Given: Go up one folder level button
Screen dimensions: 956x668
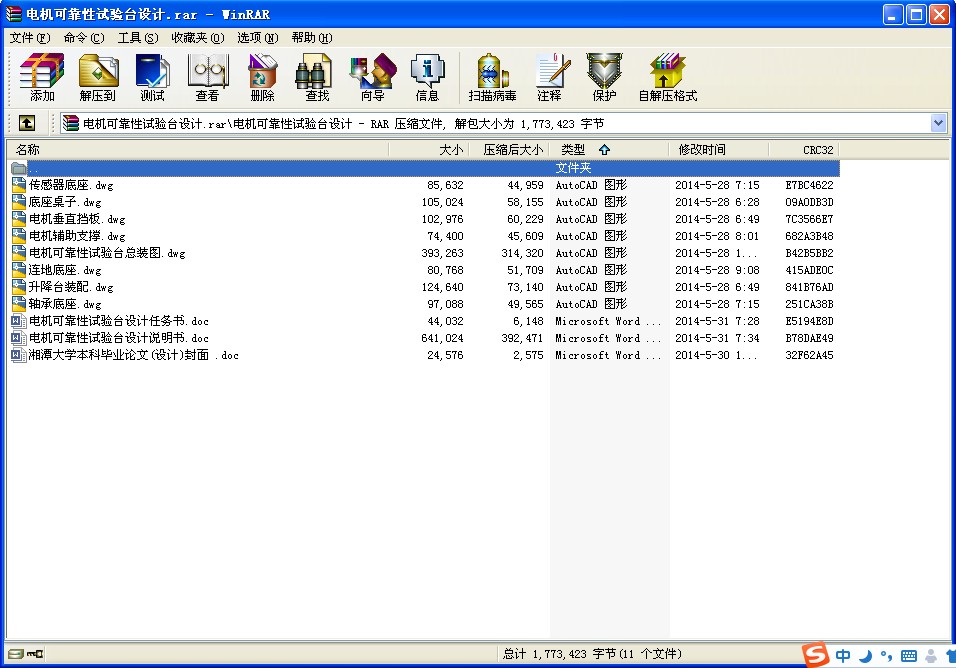Looking at the screenshot, I should [x=27, y=123].
